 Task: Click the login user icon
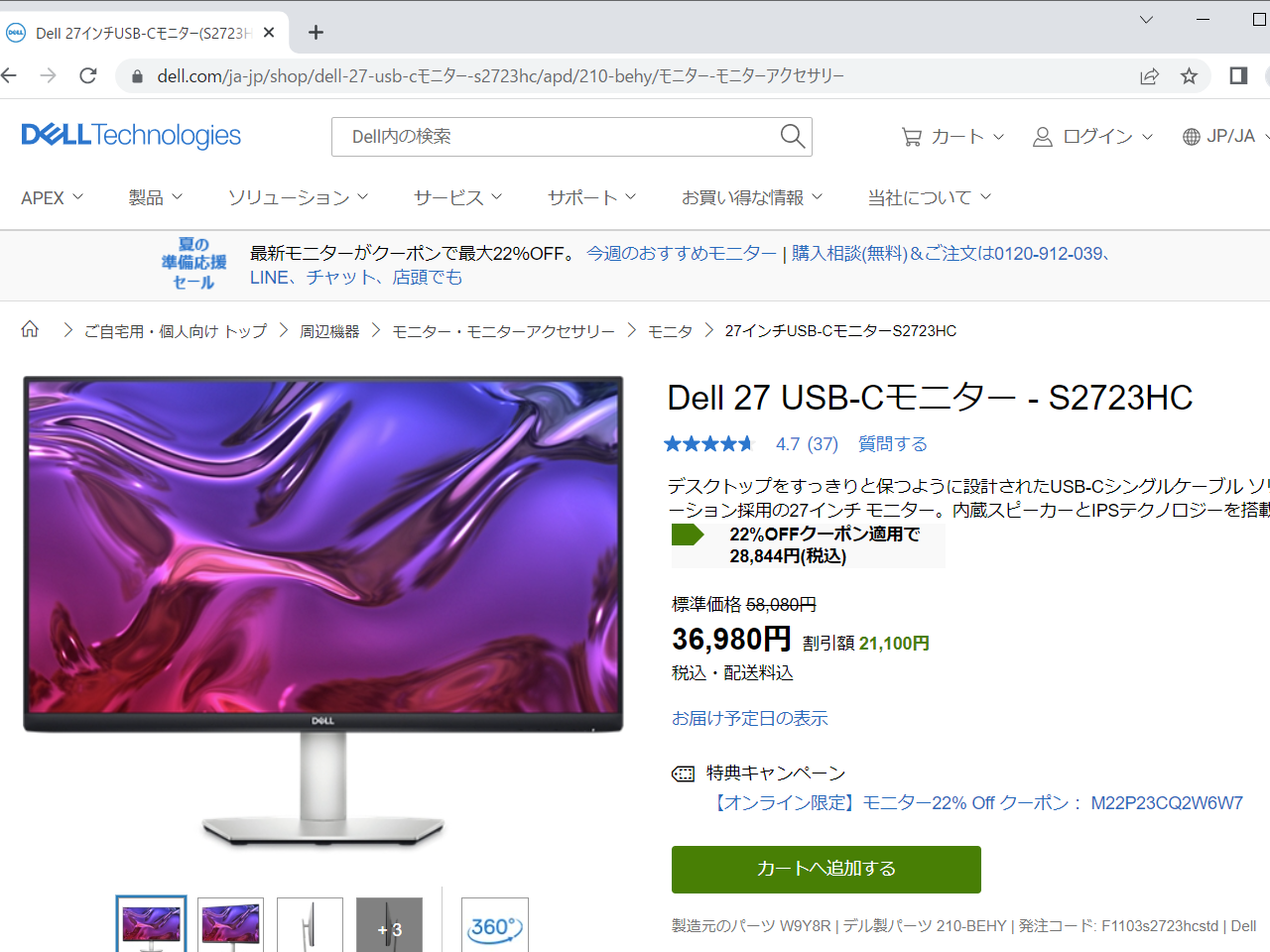(x=1042, y=137)
